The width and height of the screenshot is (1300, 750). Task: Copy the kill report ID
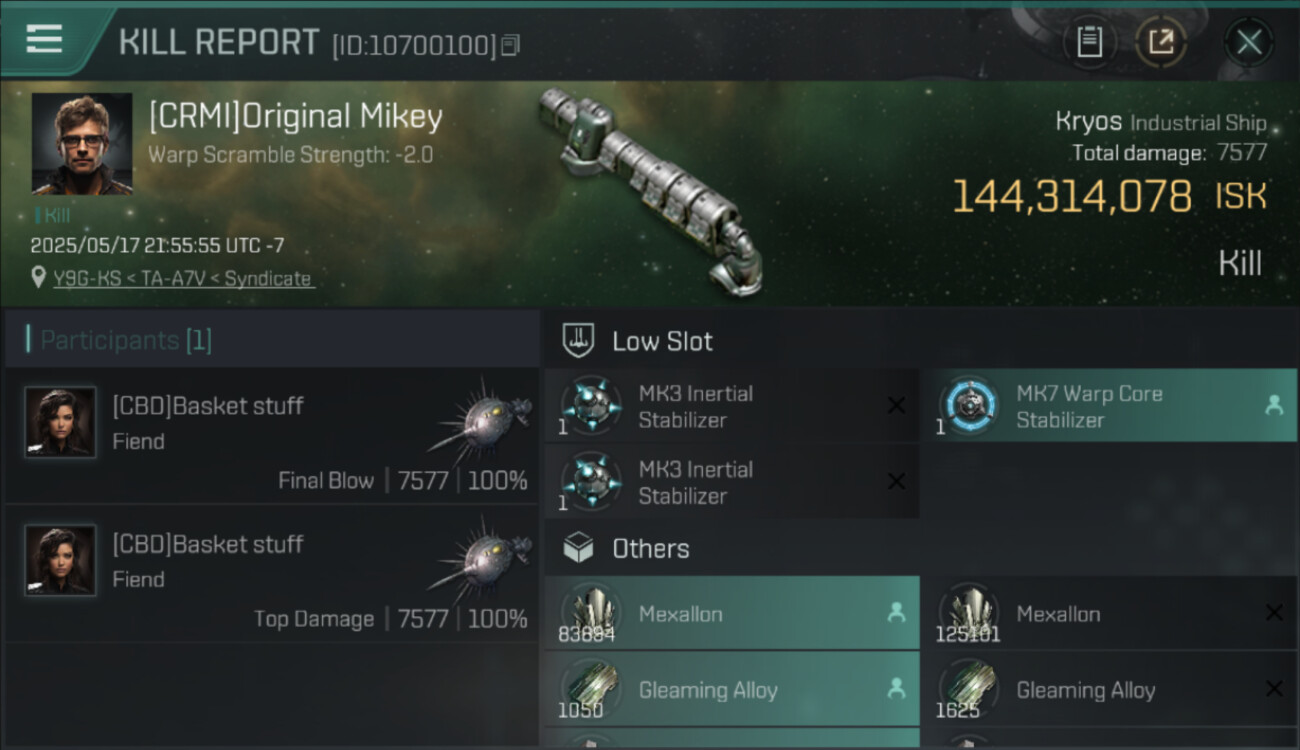[x=511, y=45]
